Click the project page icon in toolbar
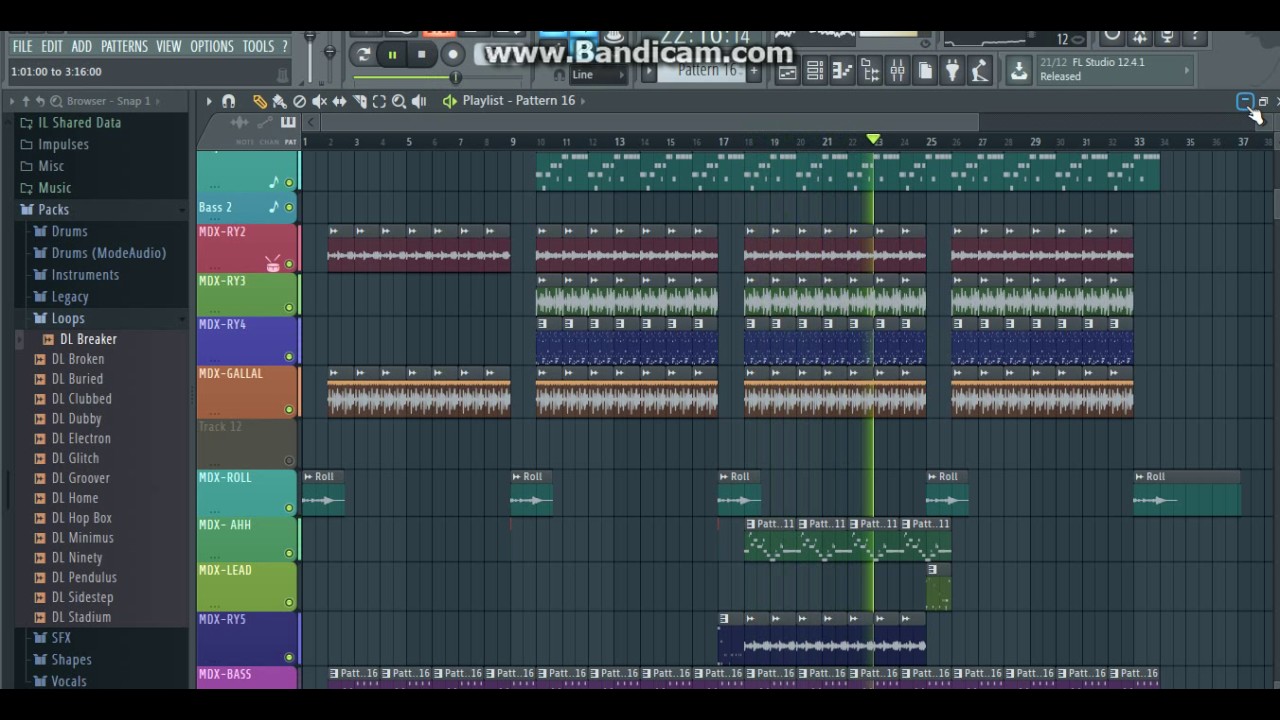 click(x=925, y=71)
